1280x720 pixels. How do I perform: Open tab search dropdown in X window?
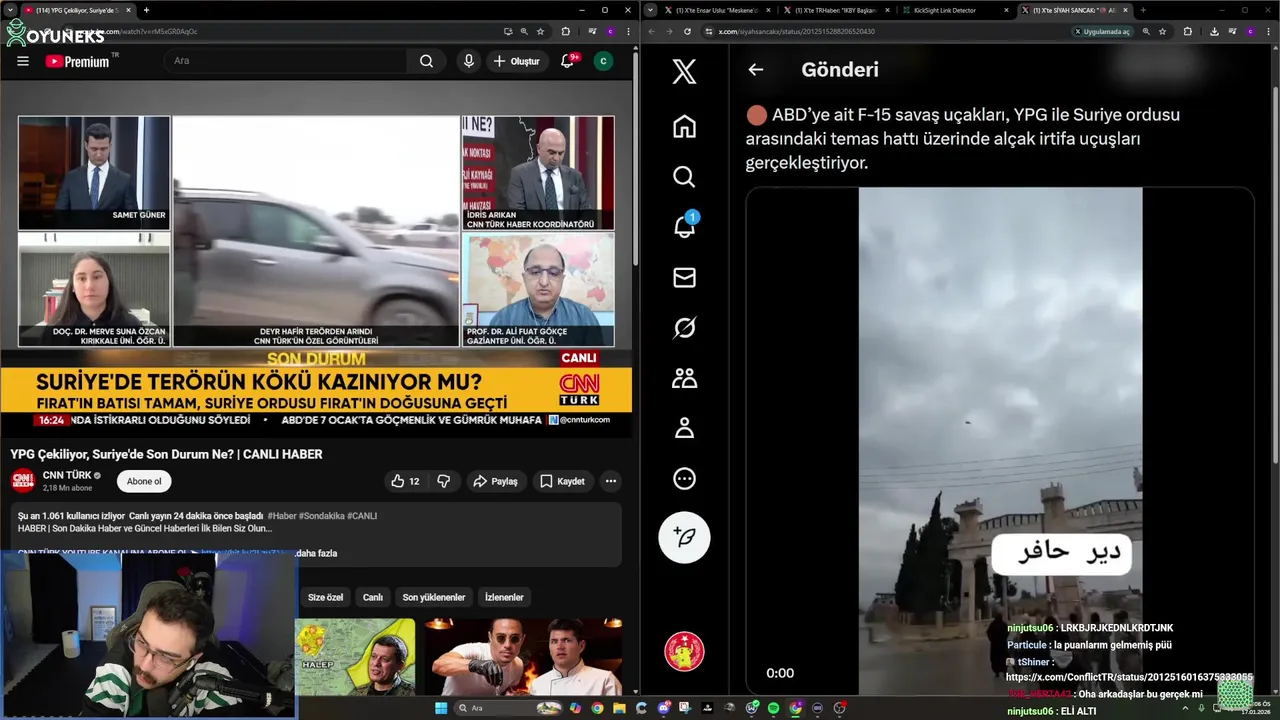(x=650, y=10)
